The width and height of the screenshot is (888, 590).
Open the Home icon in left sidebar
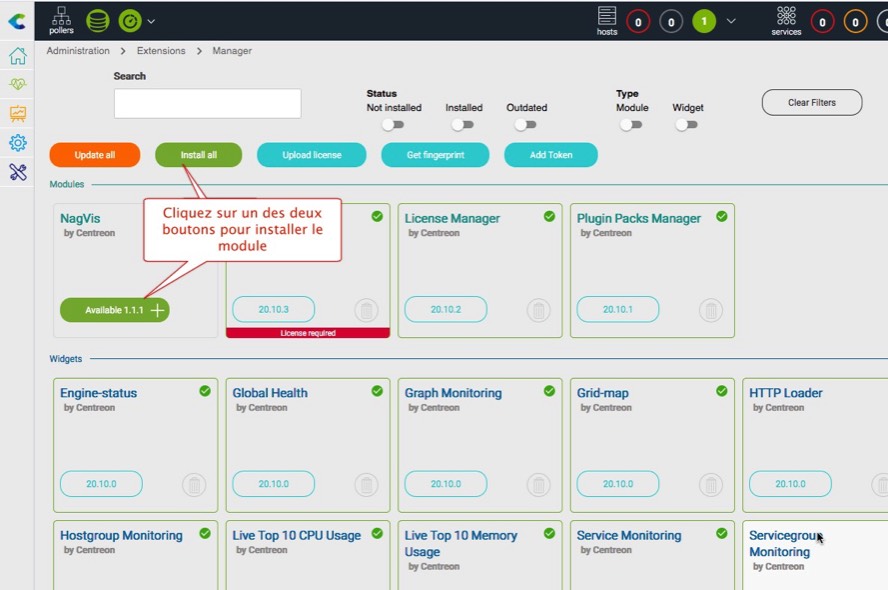pyautogui.click(x=17, y=56)
